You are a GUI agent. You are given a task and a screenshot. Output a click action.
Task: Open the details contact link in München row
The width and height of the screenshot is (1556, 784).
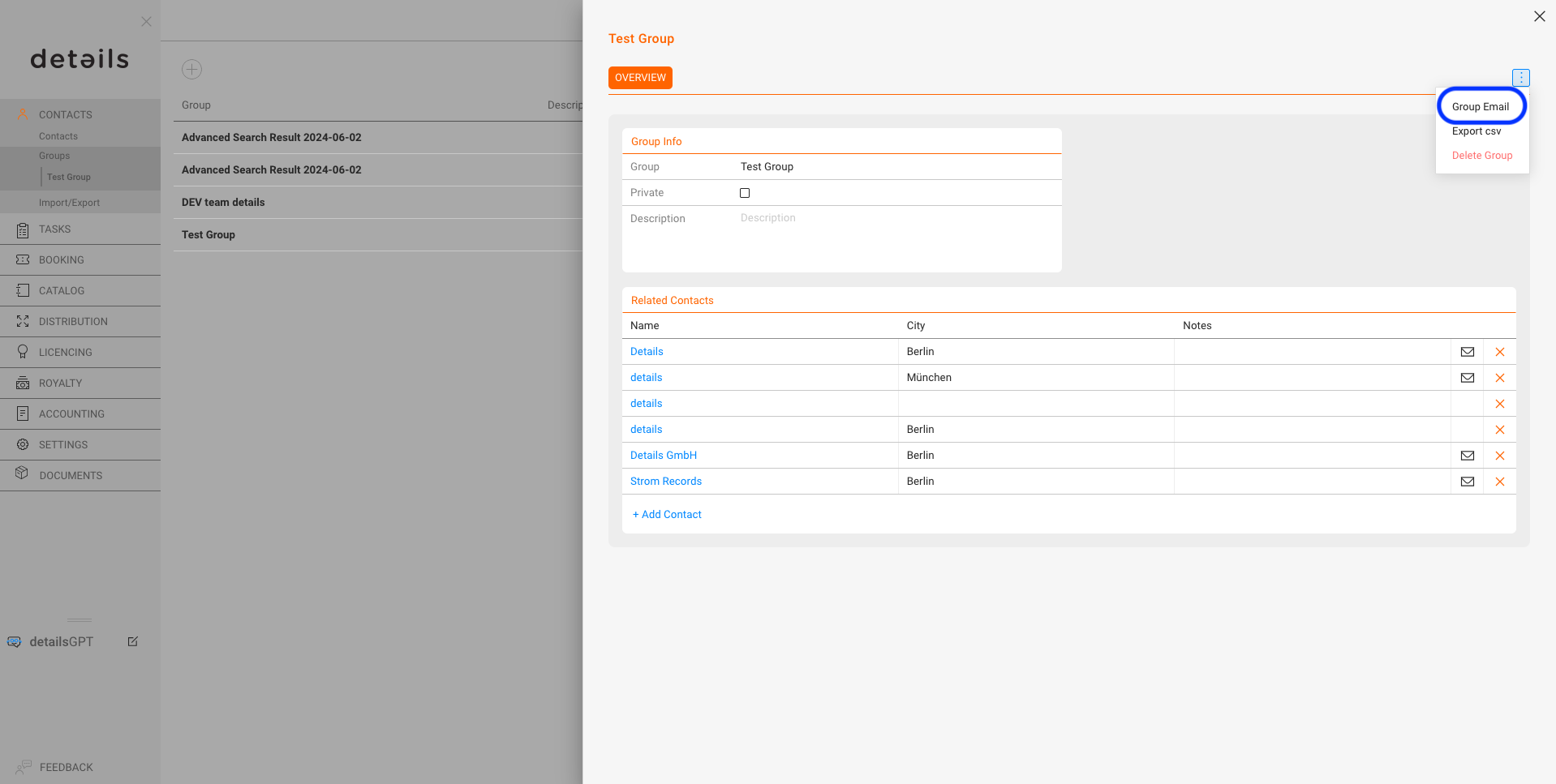(646, 377)
